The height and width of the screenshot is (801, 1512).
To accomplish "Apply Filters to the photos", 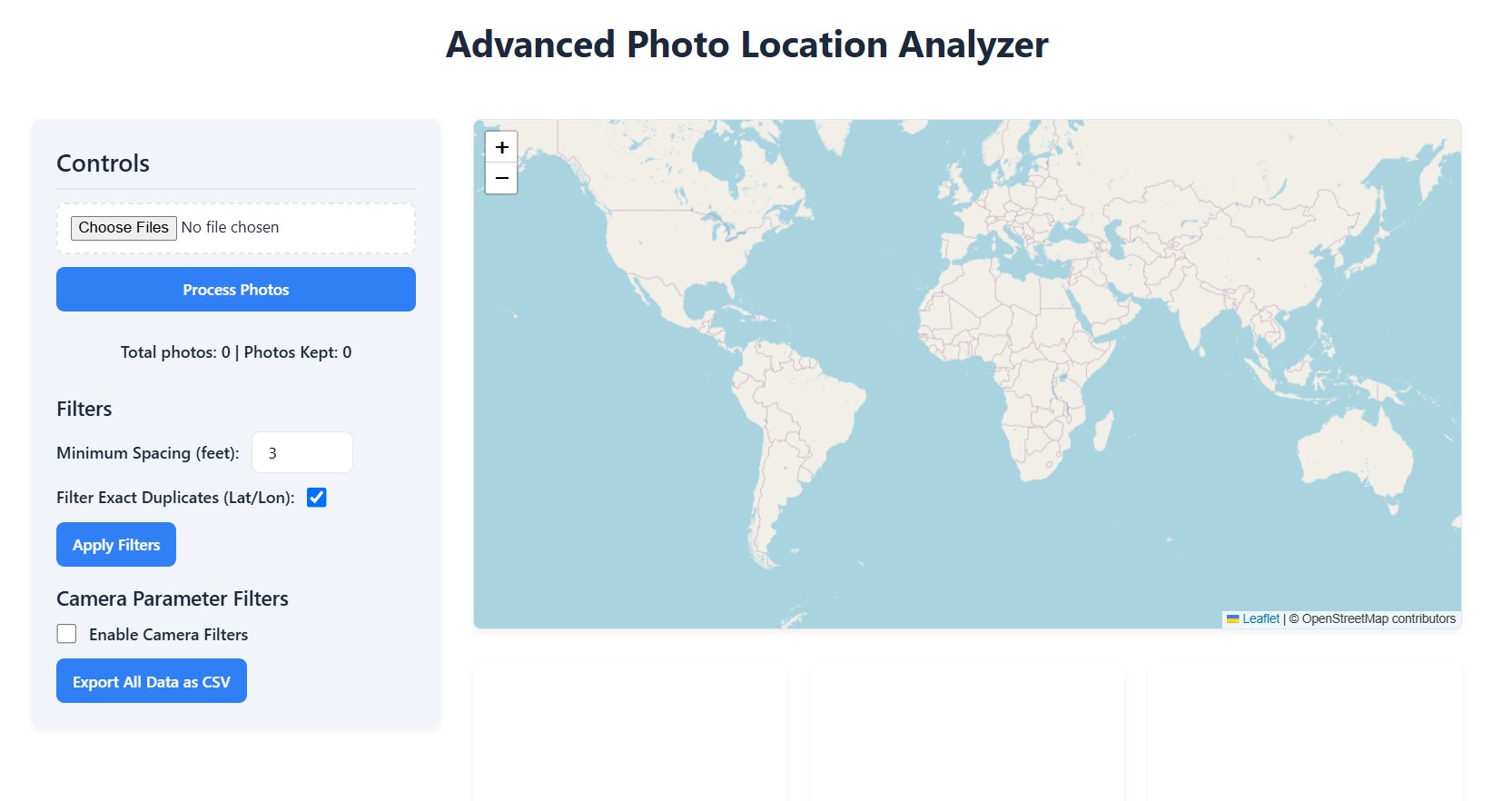I will (x=115, y=544).
